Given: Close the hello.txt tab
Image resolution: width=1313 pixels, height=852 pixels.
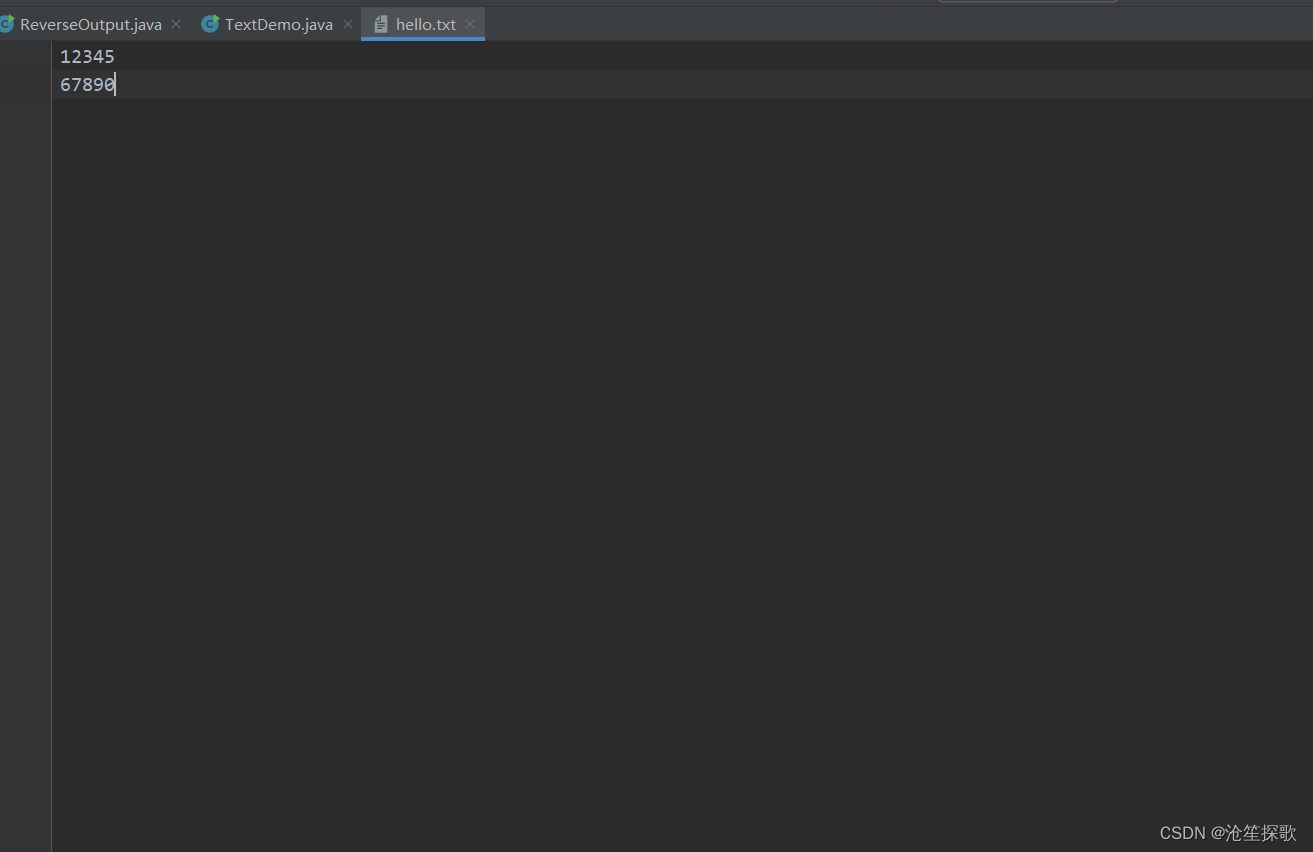Looking at the screenshot, I should click(x=470, y=23).
